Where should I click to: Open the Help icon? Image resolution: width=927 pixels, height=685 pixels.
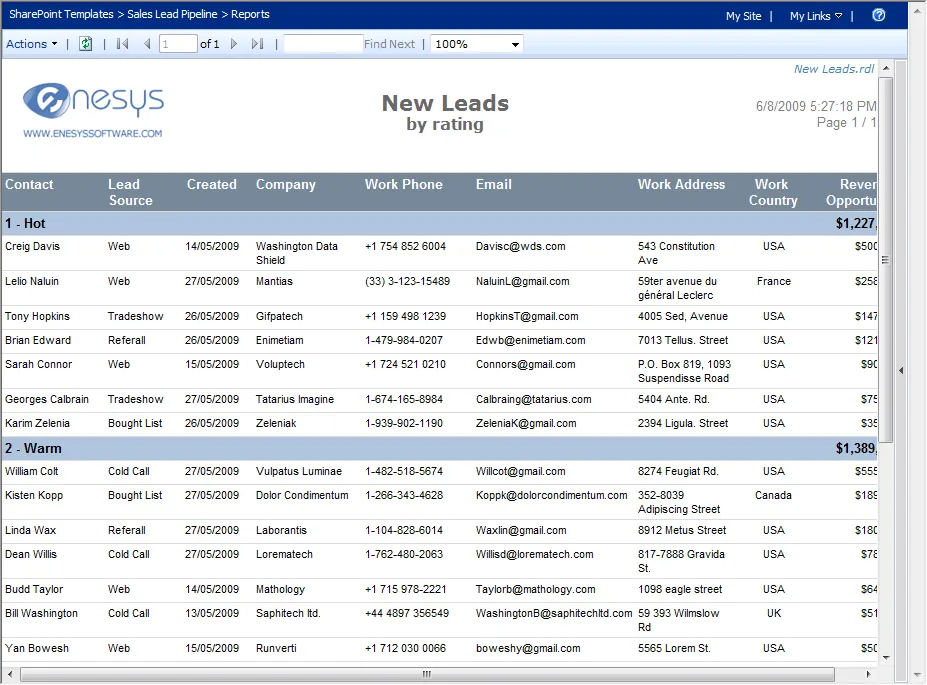879,15
